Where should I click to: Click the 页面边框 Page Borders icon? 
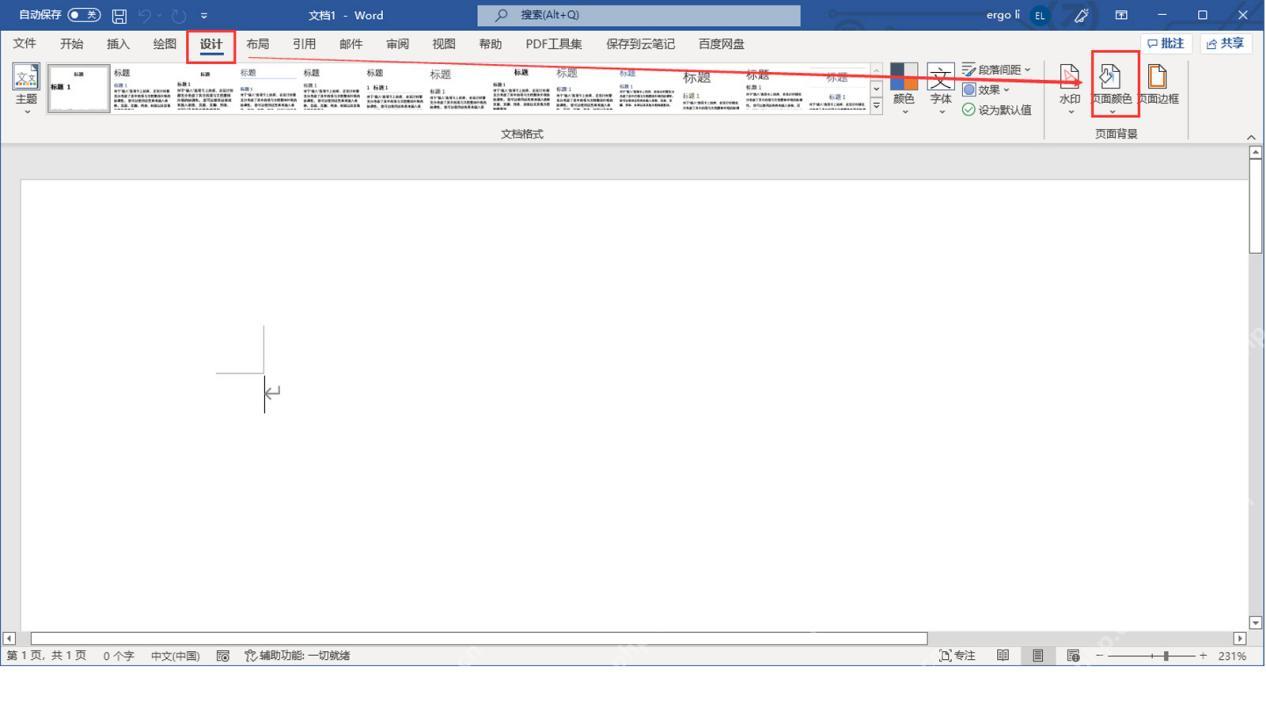pyautogui.click(x=1158, y=87)
